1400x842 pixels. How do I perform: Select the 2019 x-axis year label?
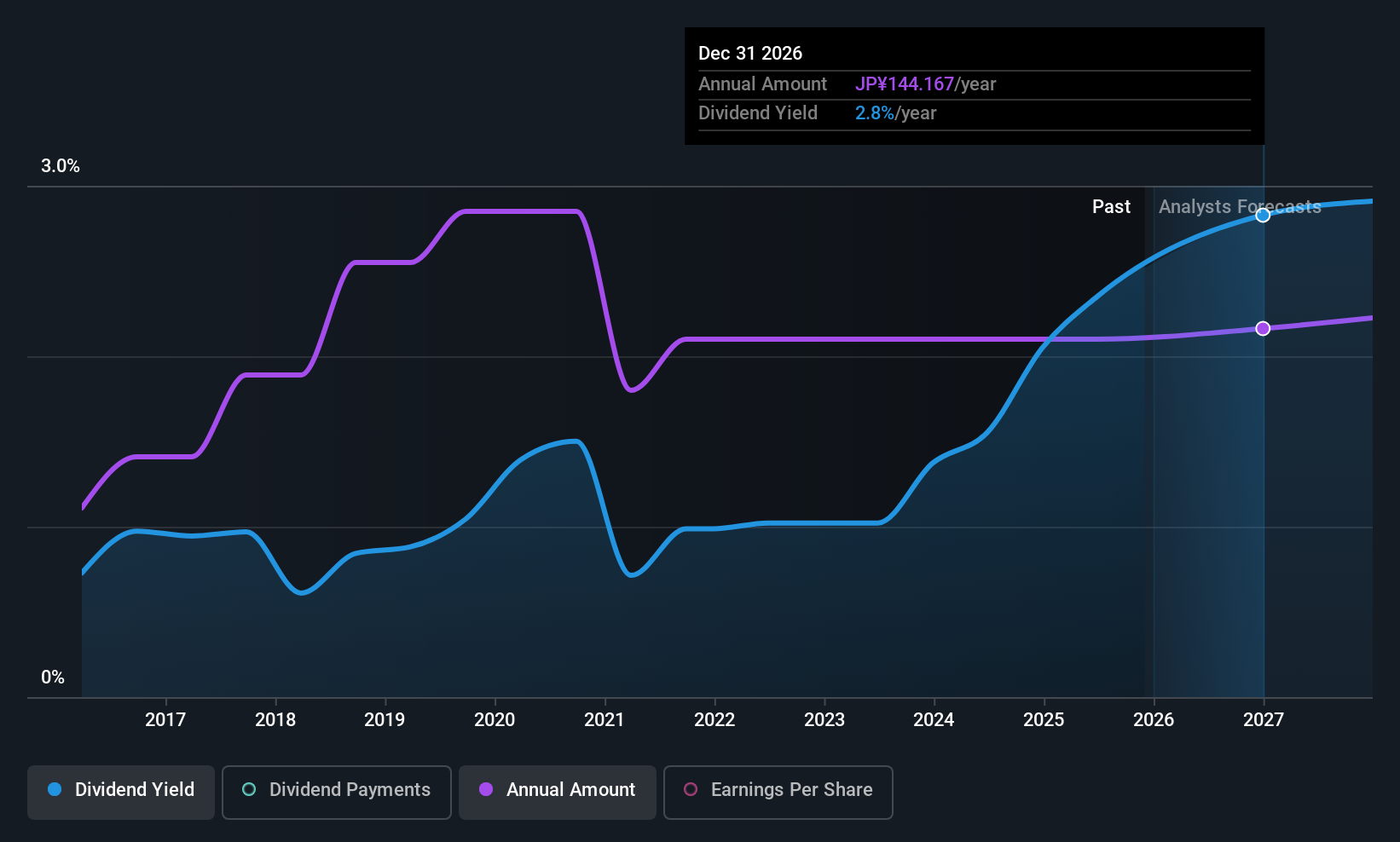pyautogui.click(x=385, y=720)
